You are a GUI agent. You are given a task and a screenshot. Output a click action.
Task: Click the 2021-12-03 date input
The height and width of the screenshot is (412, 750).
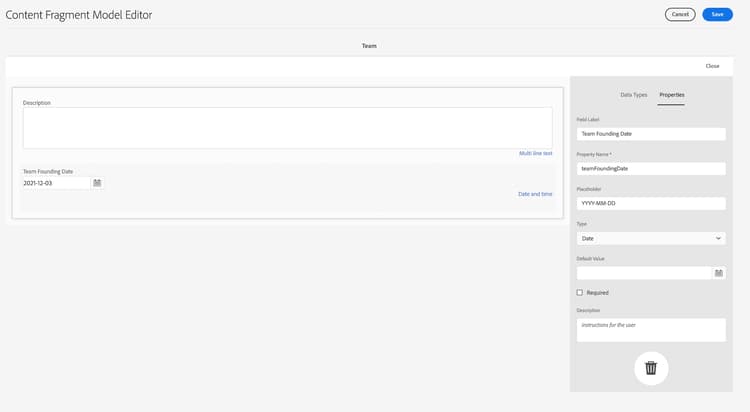(x=56, y=183)
